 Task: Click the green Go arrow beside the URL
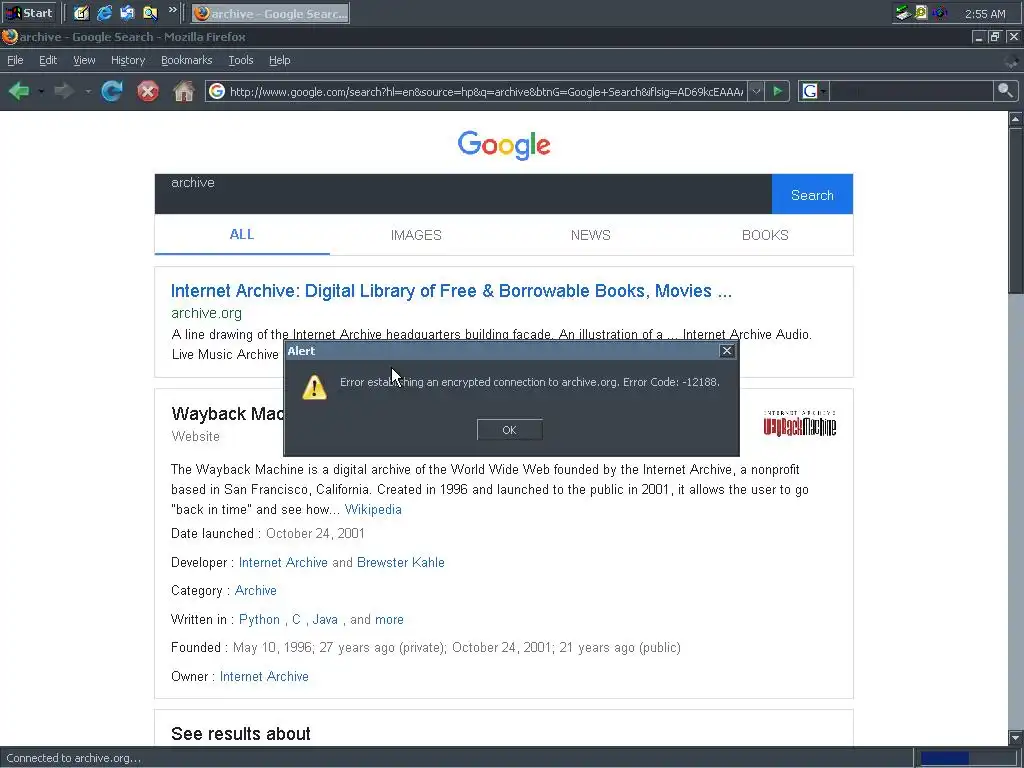coord(777,91)
